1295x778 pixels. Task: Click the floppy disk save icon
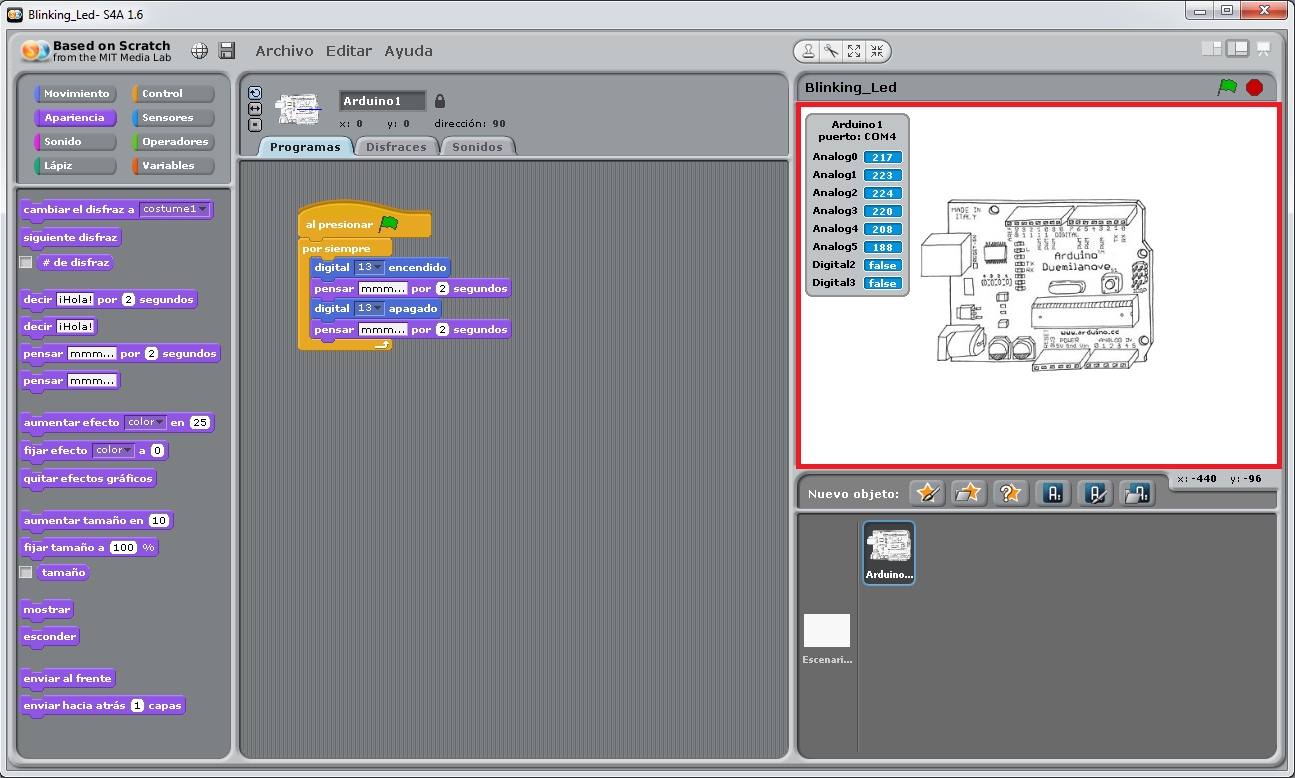click(227, 51)
